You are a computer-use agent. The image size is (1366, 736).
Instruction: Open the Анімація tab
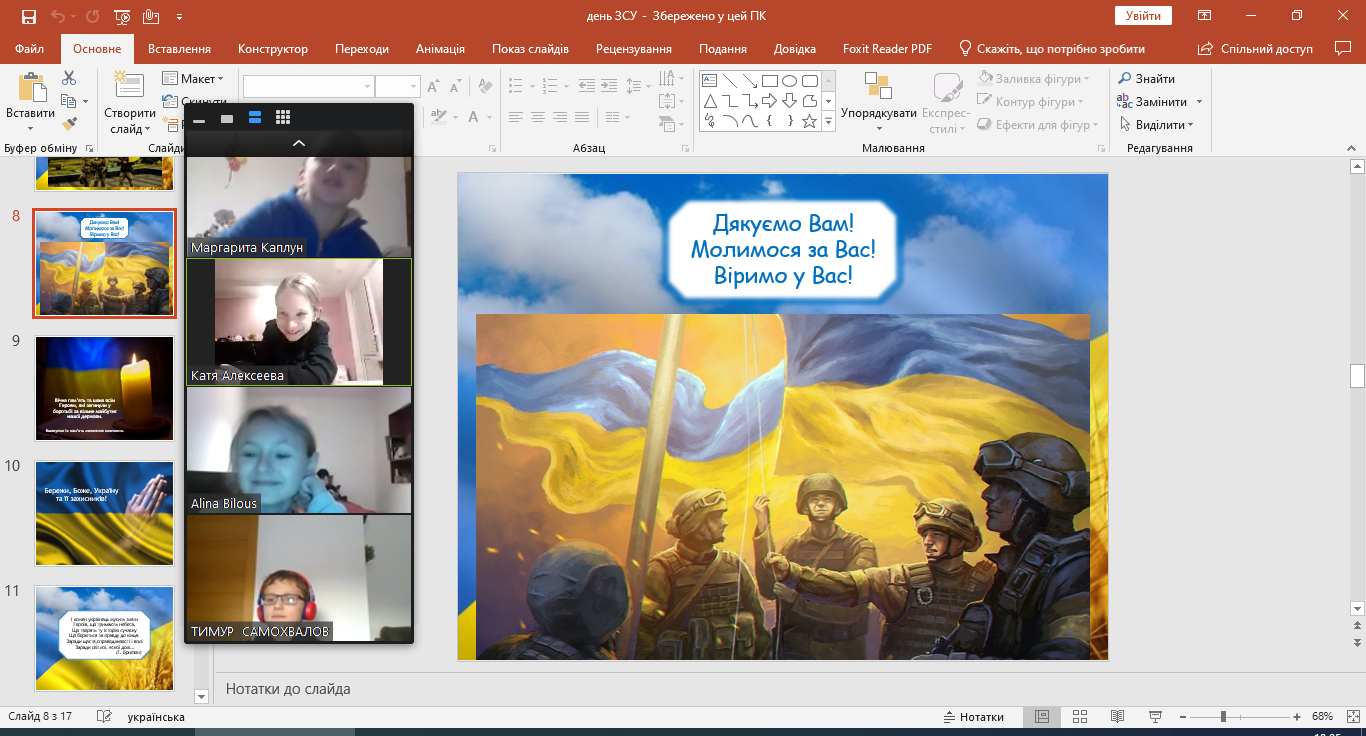tap(440, 49)
